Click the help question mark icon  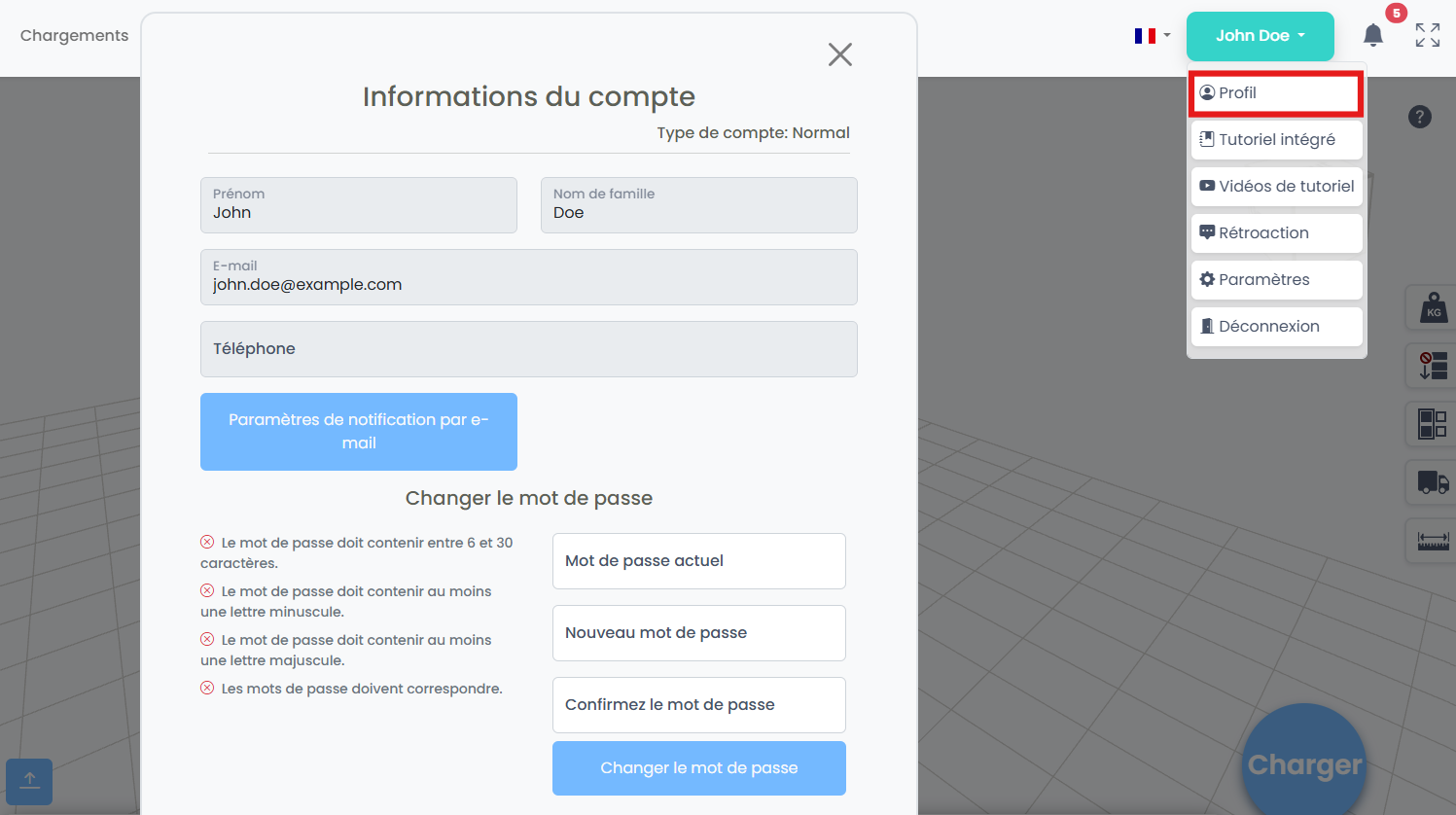coord(1419,117)
